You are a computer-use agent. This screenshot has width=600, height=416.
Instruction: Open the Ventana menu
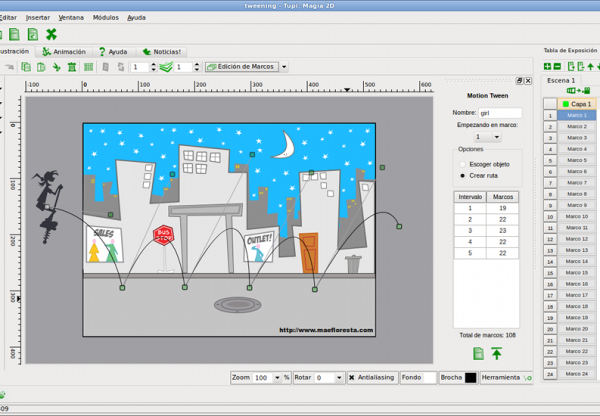pyautogui.click(x=71, y=18)
